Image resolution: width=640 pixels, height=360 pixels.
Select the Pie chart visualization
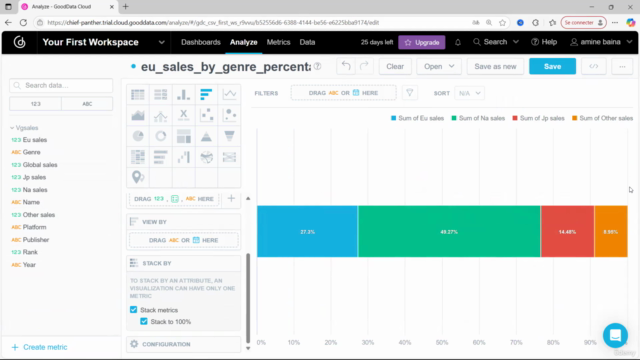(x=138, y=136)
